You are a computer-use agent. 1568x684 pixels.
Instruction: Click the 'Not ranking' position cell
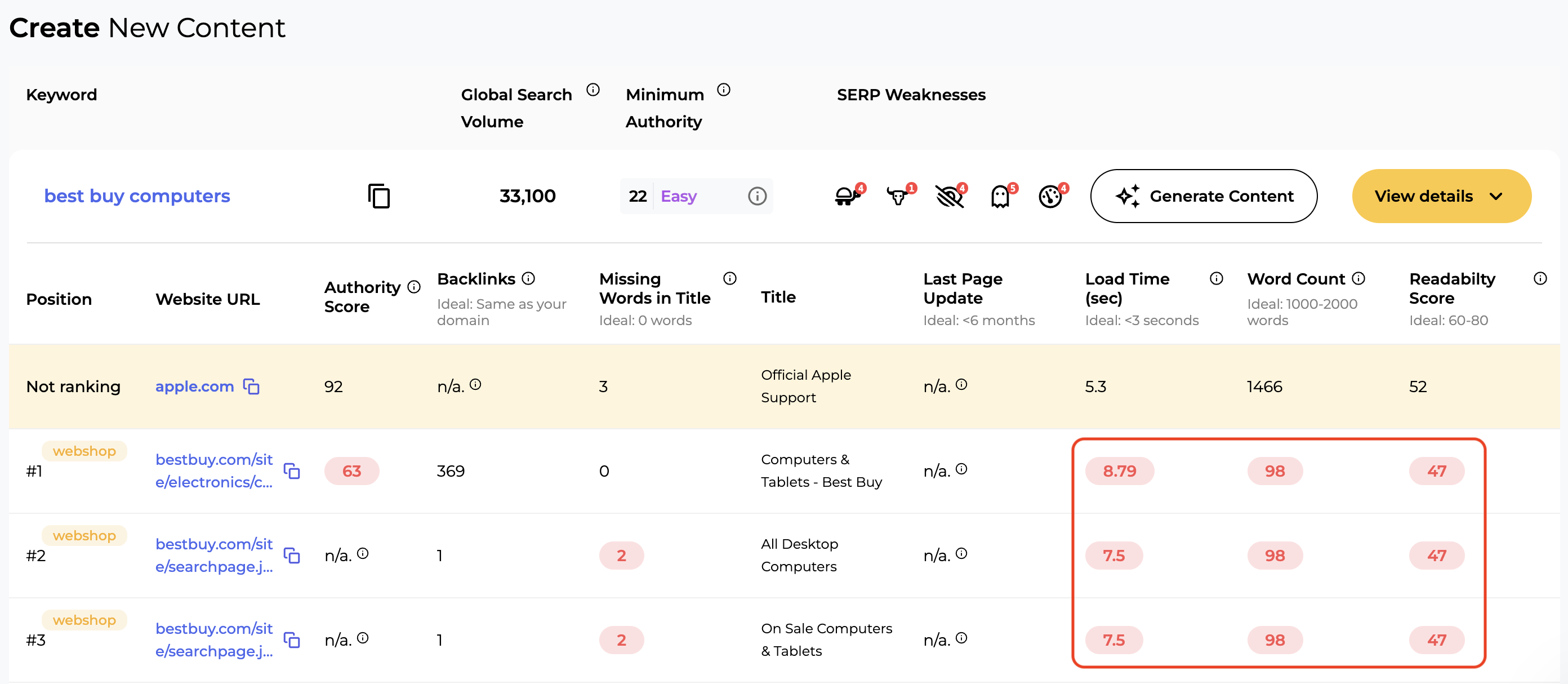73,386
